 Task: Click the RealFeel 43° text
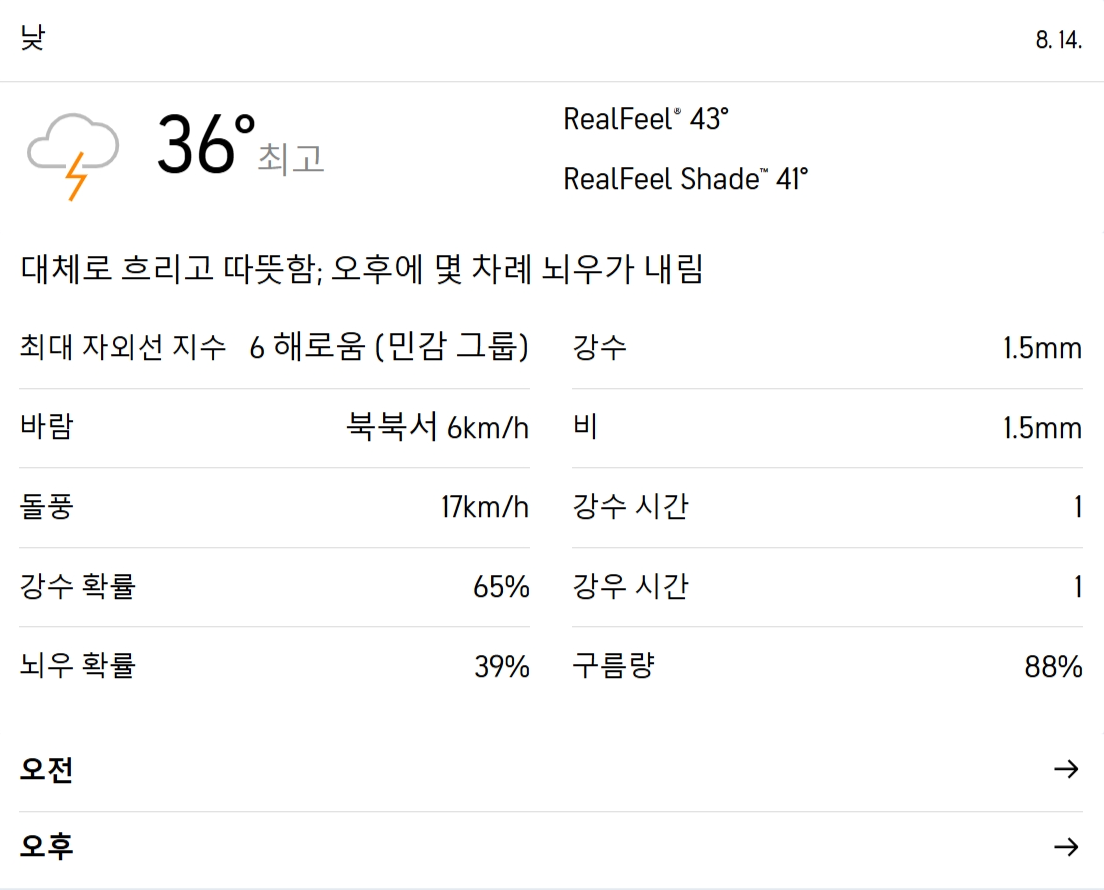point(646,119)
